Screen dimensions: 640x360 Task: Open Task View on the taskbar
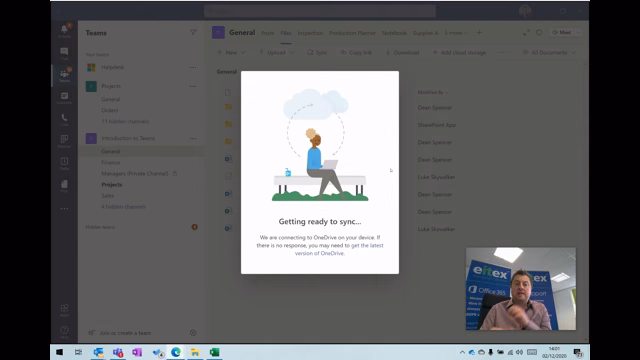(x=78, y=352)
